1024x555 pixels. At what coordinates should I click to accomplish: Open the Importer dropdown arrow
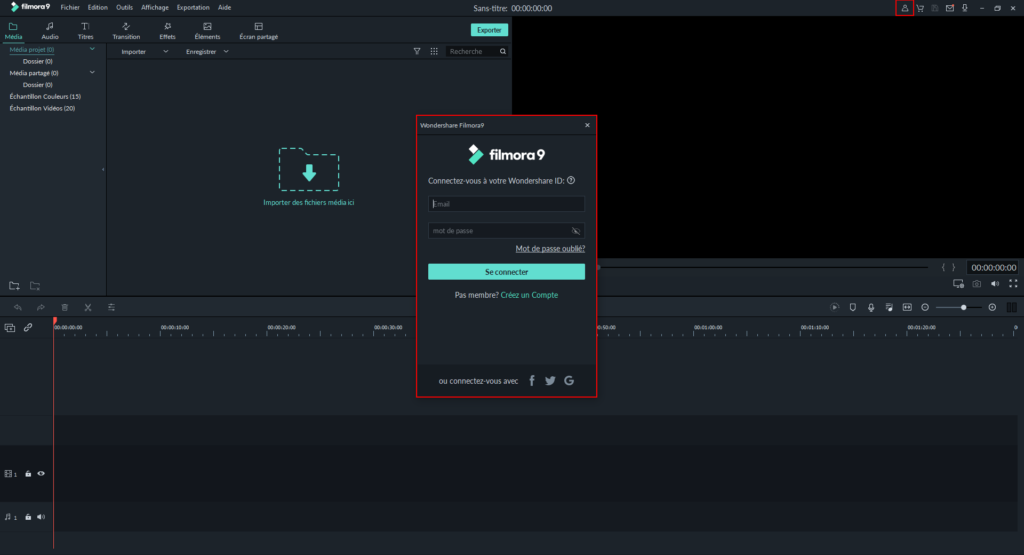(165, 52)
